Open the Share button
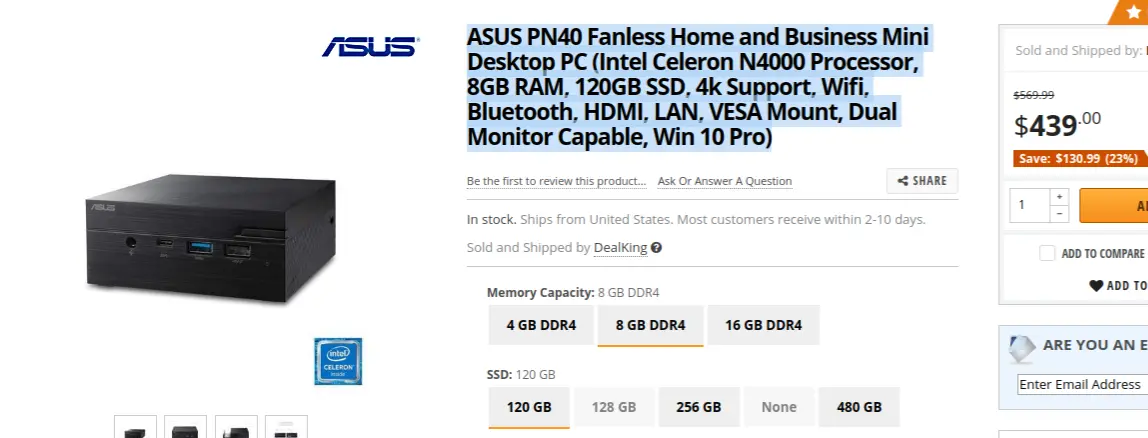The width and height of the screenshot is (1148, 438). pyautogui.click(x=922, y=181)
